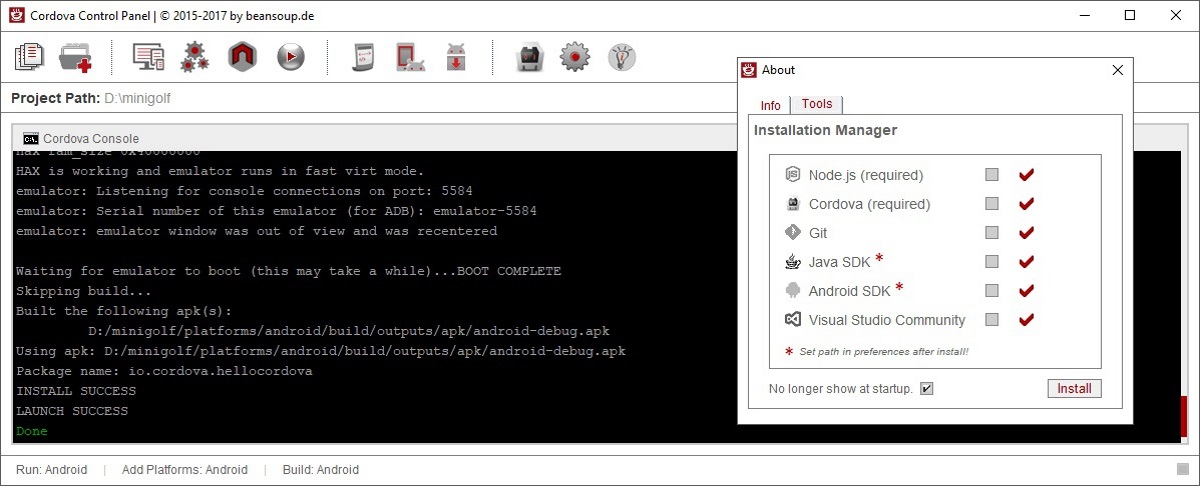The width and height of the screenshot is (1200, 486).
Task: Click the red console scrollbar thumb
Action: tap(1183, 416)
